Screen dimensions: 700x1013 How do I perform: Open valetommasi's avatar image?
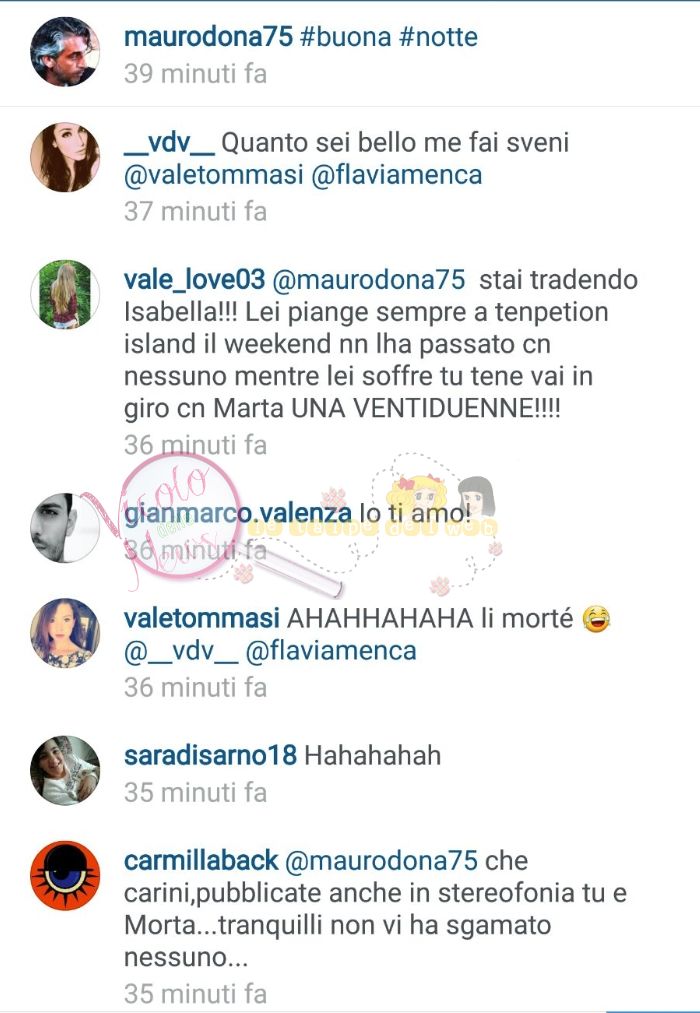click(65, 633)
